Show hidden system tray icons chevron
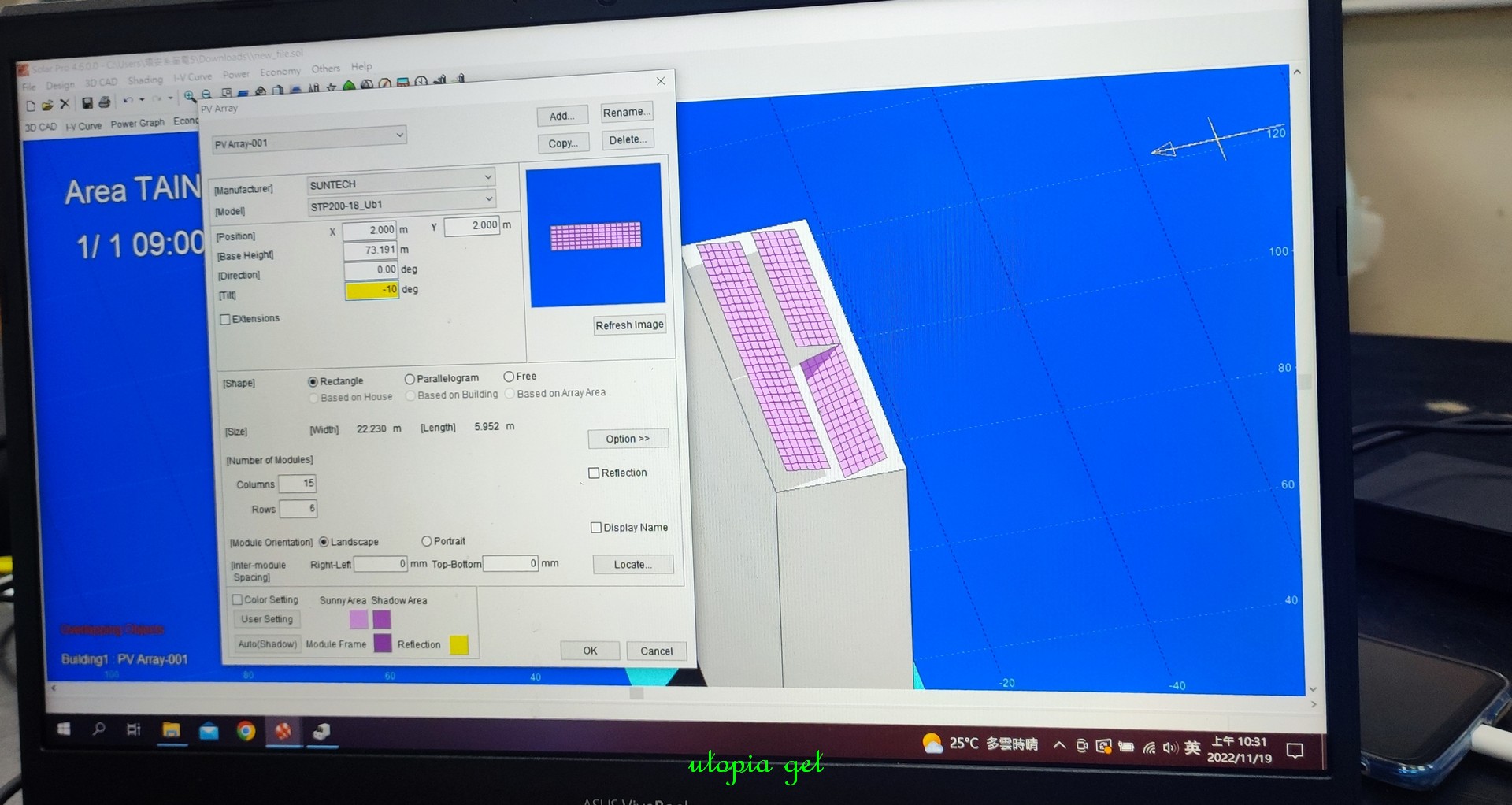 pyautogui.click(x=1059, y=745)
